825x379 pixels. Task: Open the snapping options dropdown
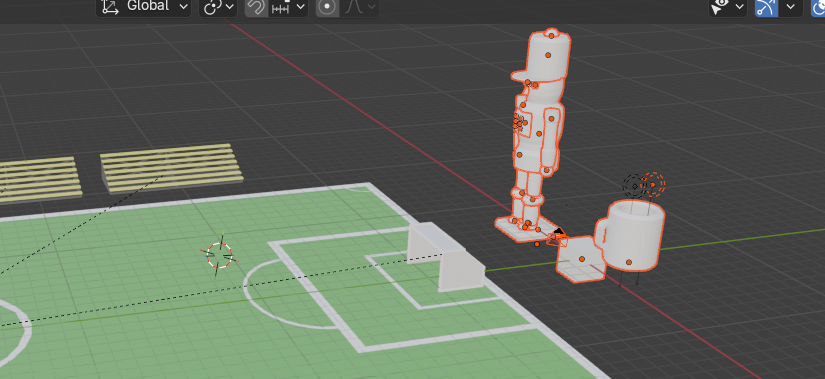pos(288,7)
